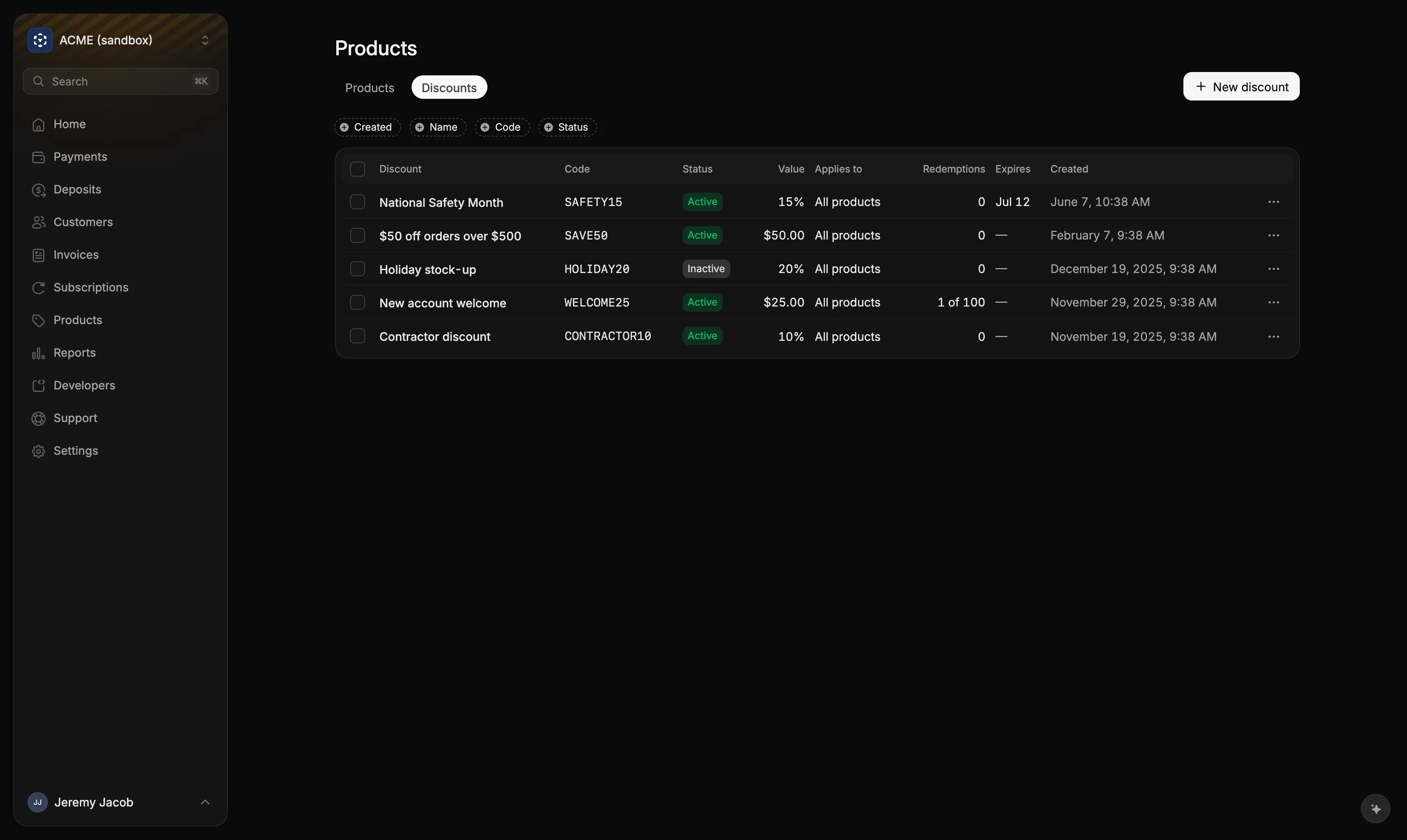
Task: Click the Inactive status badge for HOLIDAY20
Action: click(x=706, y=269)
